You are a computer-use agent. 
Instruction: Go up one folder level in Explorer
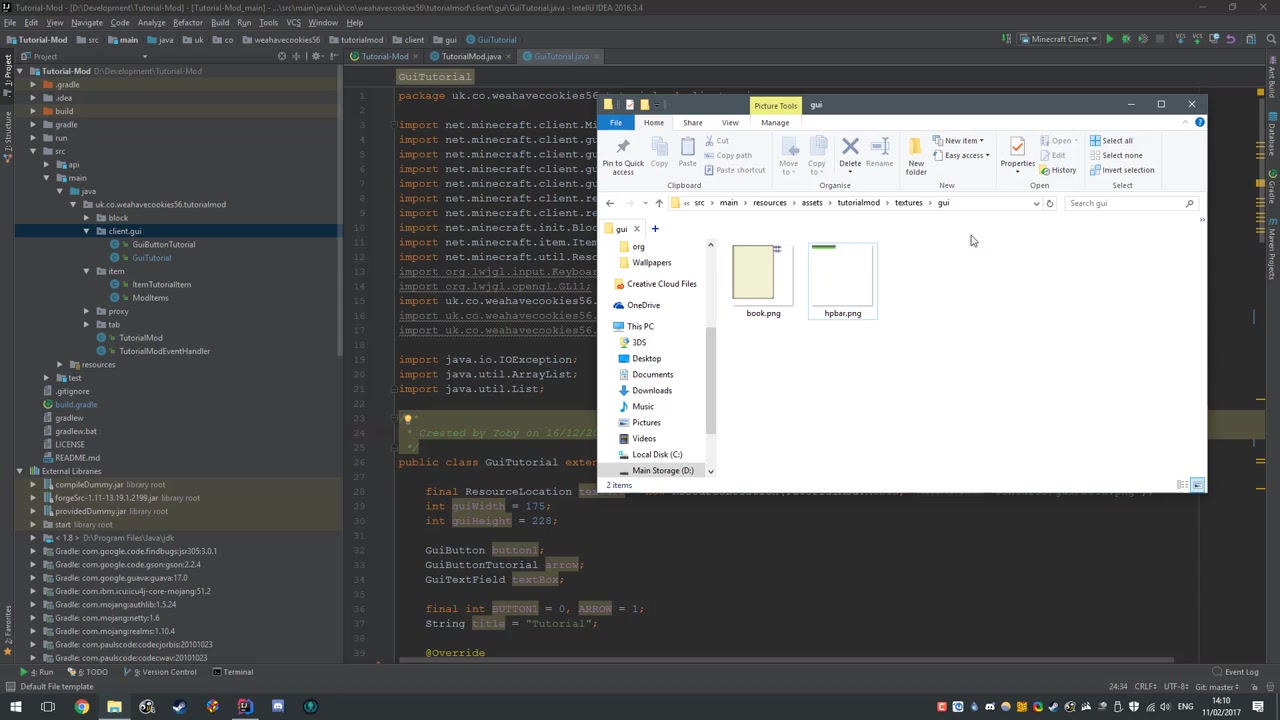coord(659,203)
